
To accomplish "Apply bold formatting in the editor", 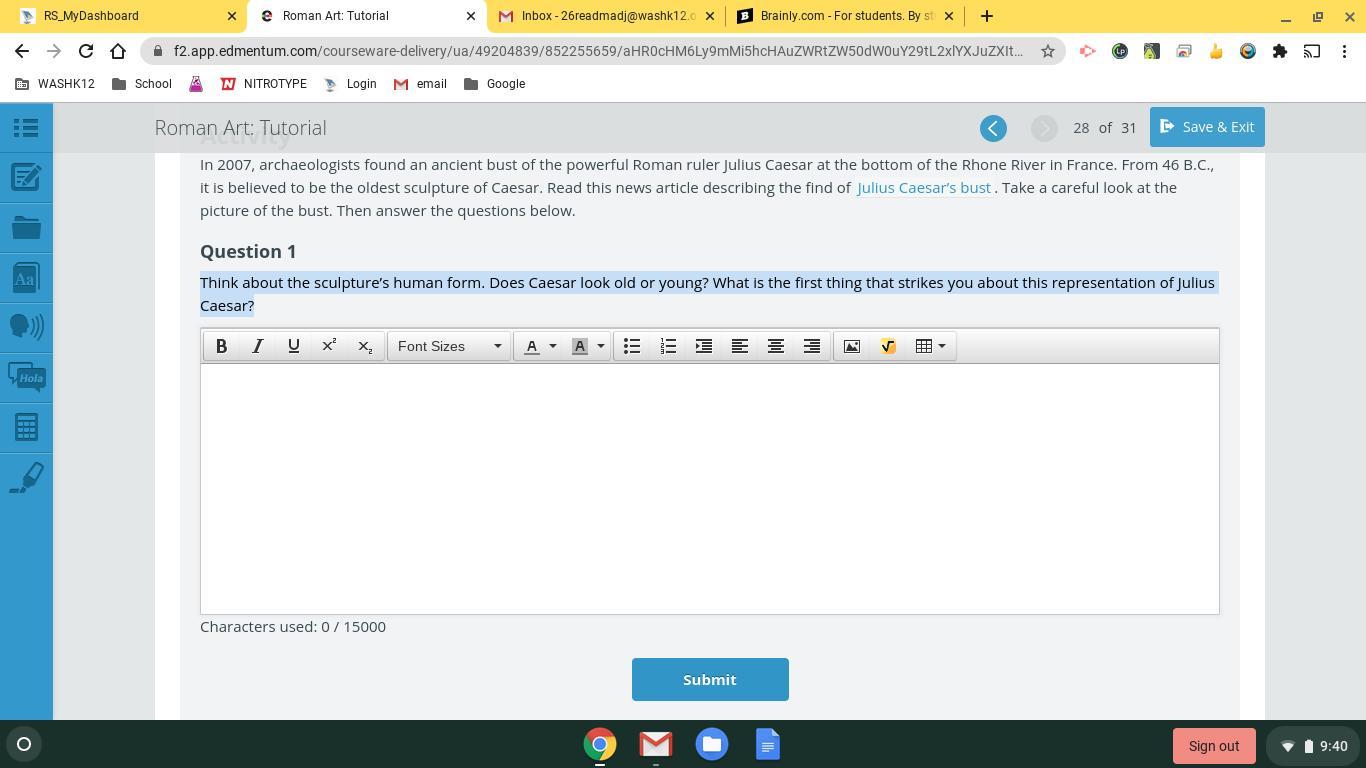I will point(221,346).
